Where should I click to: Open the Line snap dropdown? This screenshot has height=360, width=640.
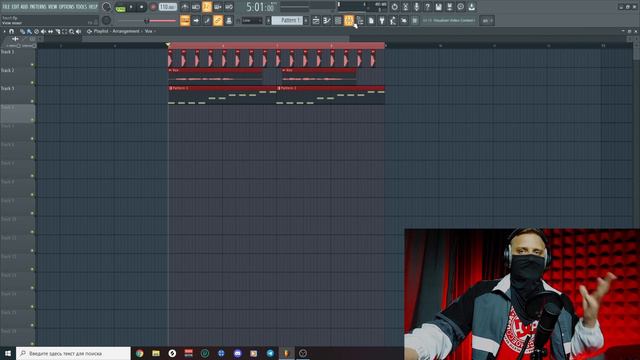(x=252, y=20)
